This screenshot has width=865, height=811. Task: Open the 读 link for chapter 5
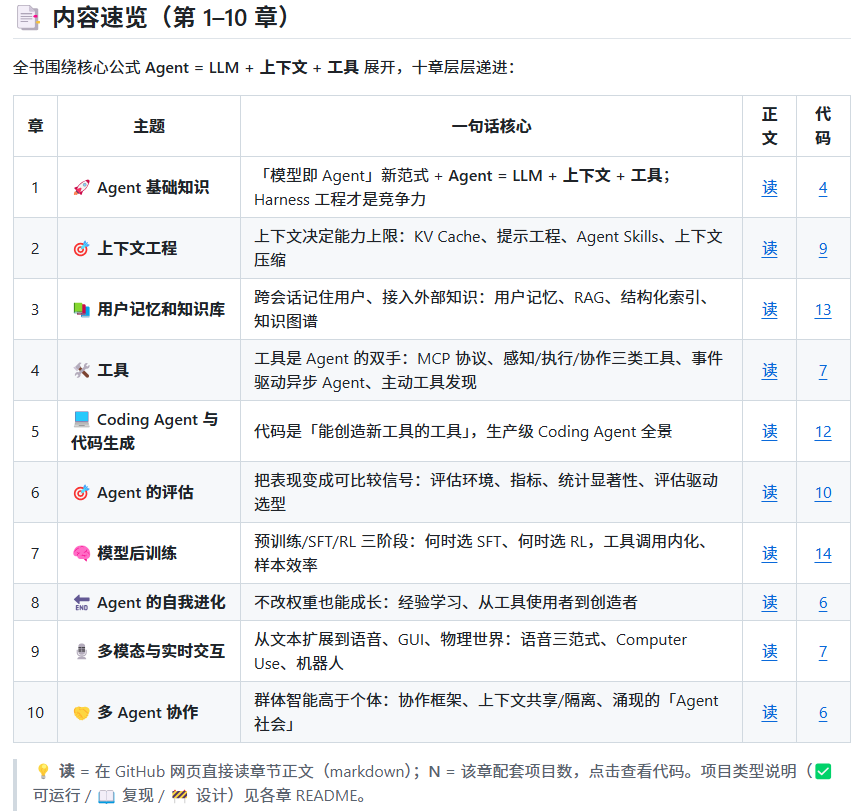click(770, 432)
